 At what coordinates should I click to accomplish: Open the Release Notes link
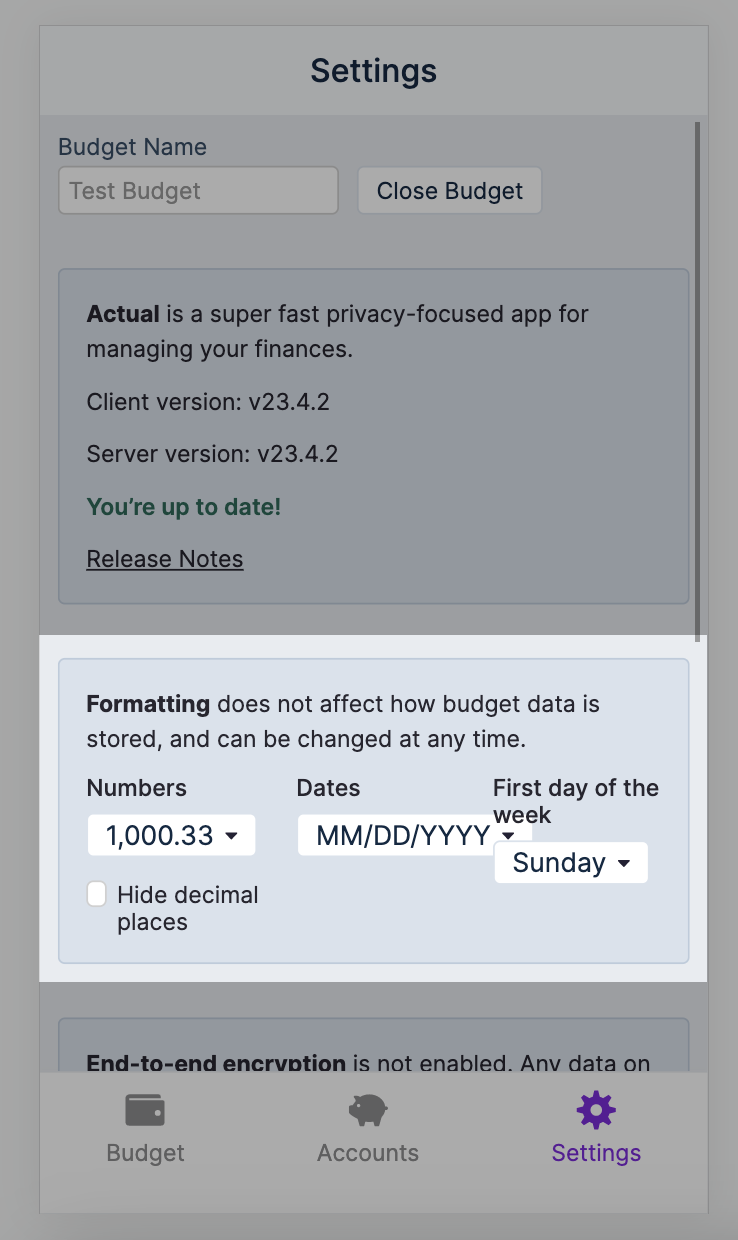point(164,558)
